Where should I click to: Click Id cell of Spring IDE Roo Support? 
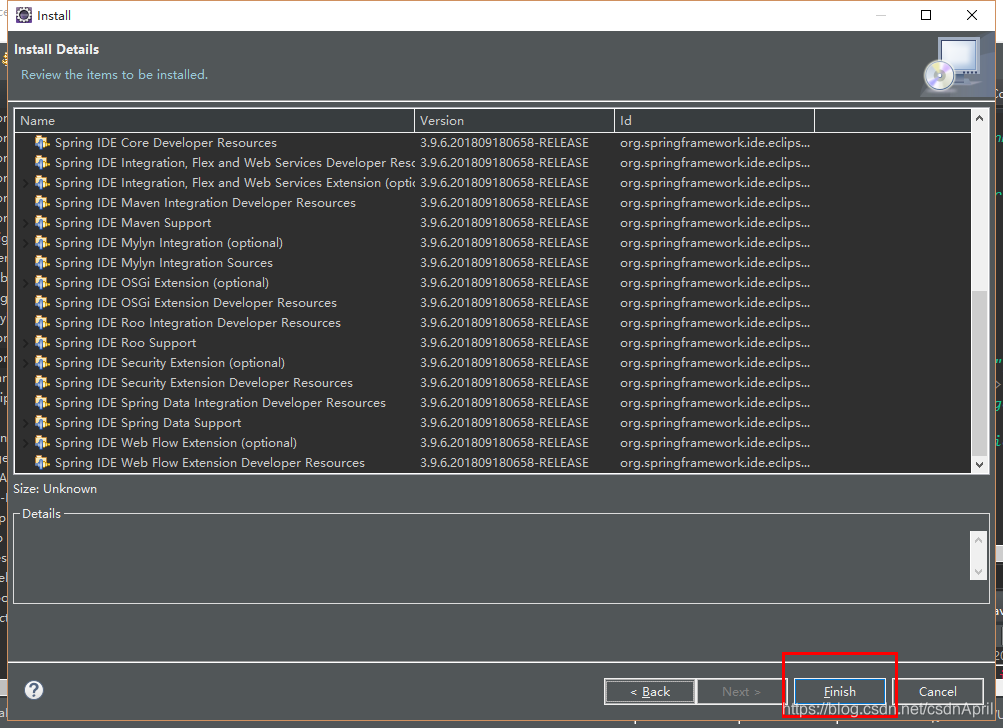pos(715,343)
